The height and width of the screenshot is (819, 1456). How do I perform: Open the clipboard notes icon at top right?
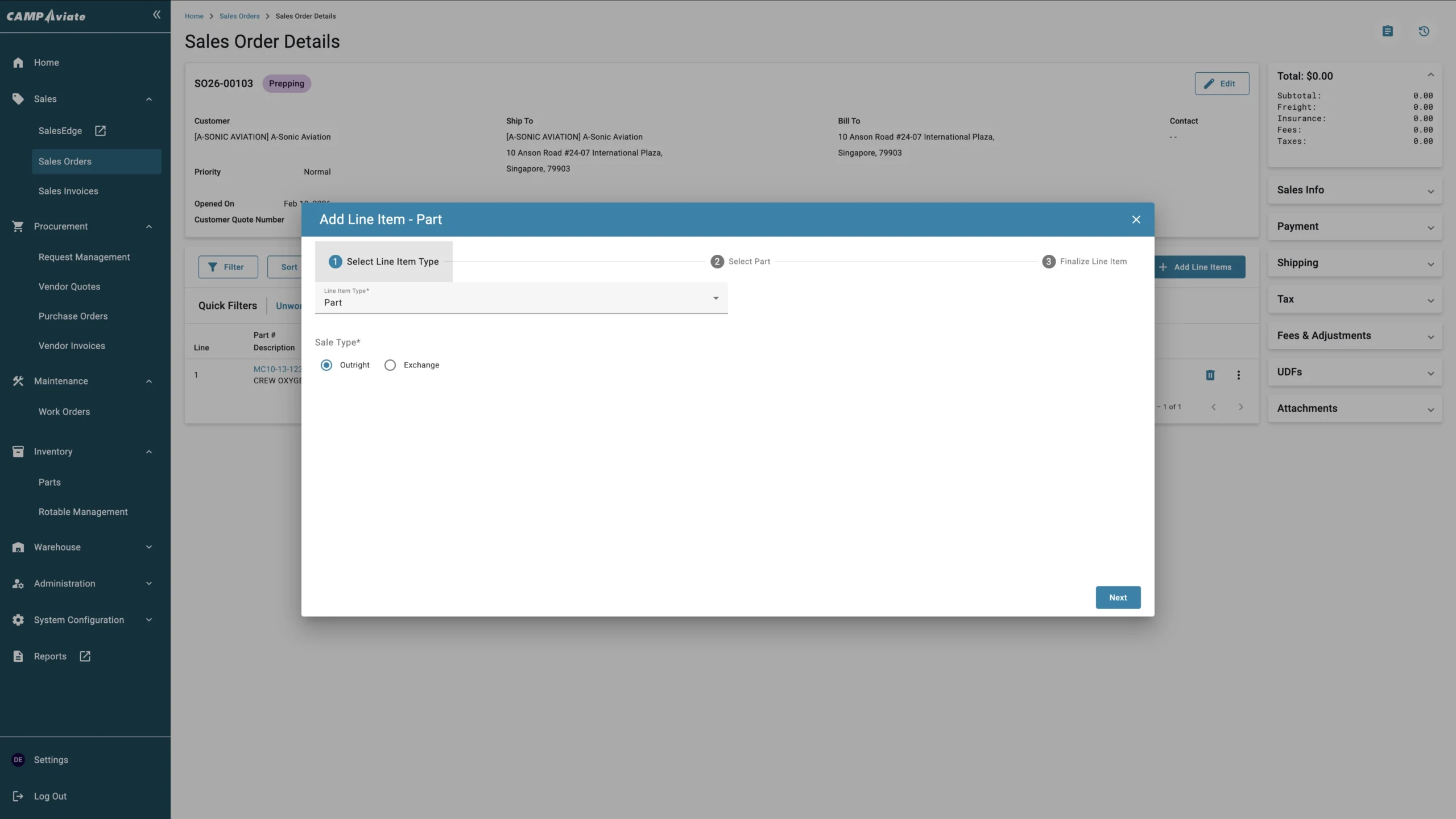[1388, 31]
